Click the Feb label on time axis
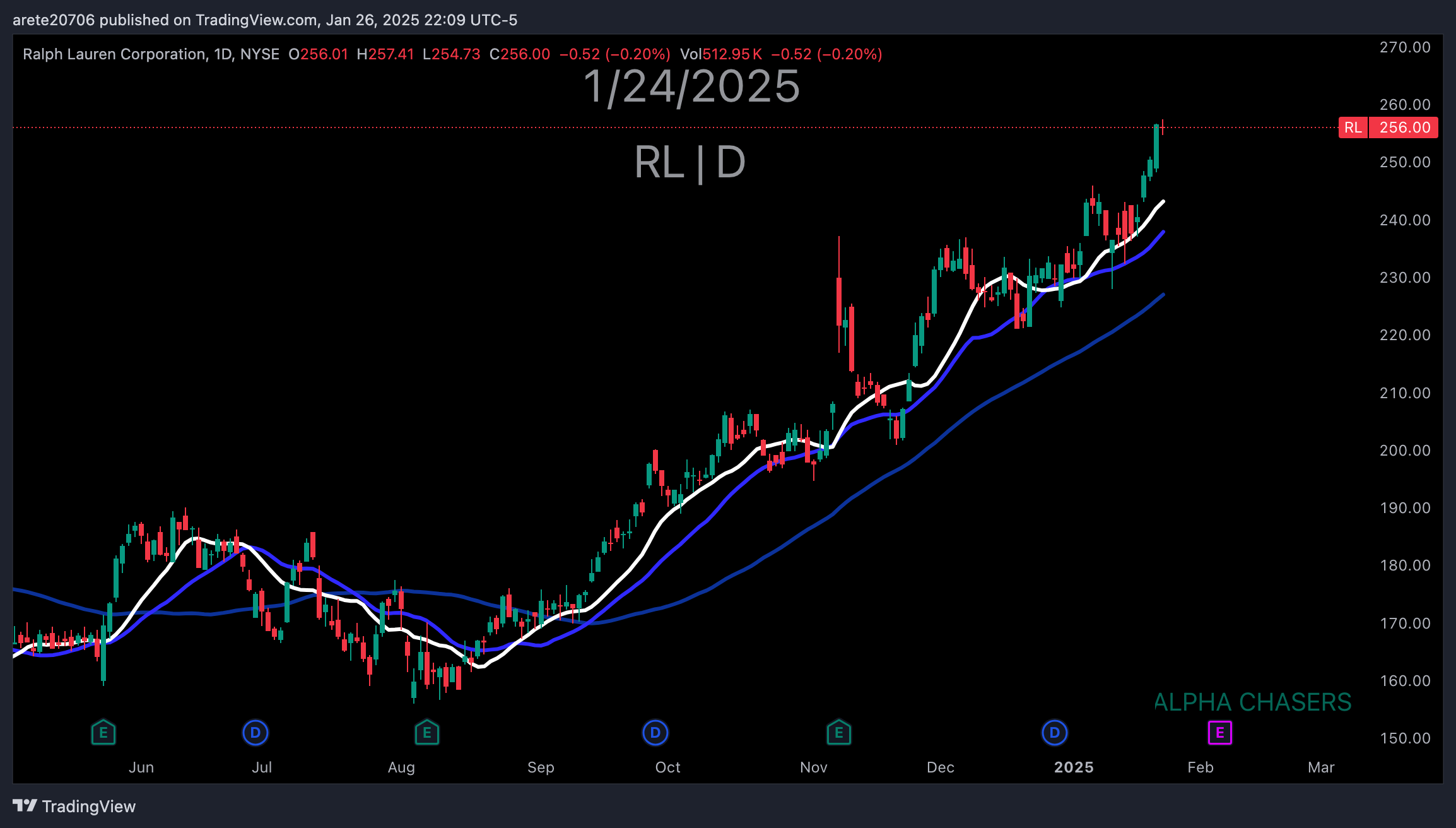Screen dimensions: 1456x828 [1200, 767]
